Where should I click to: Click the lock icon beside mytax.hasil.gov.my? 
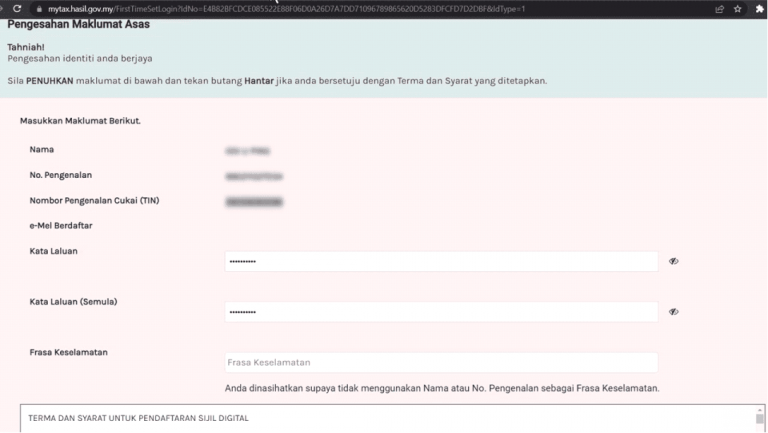(x=38, y=8)
